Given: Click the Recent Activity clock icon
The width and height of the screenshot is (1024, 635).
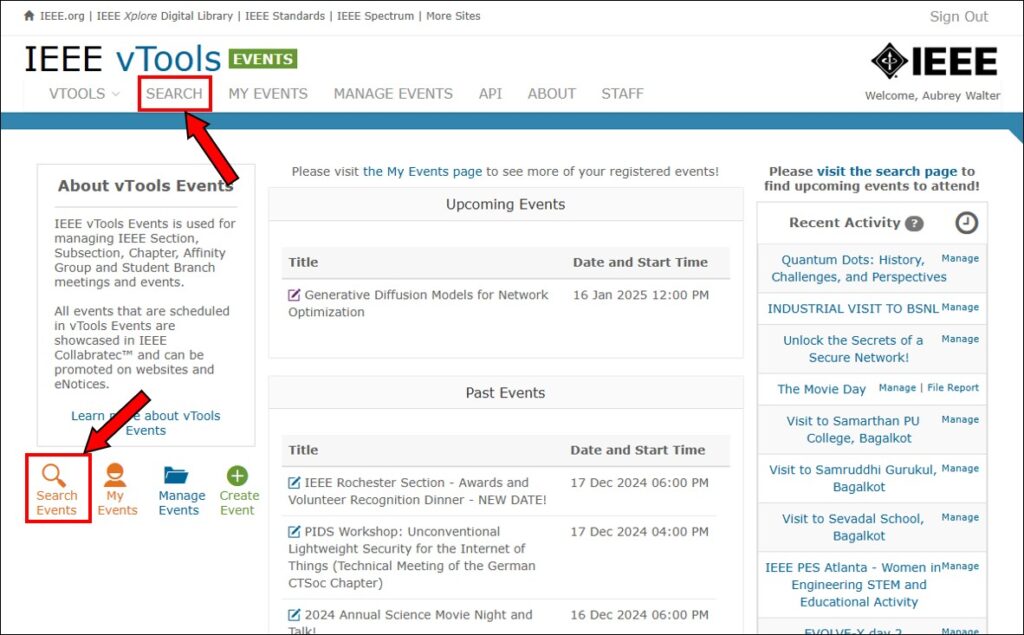Looking at the screenshot, I should click(967, 223).
